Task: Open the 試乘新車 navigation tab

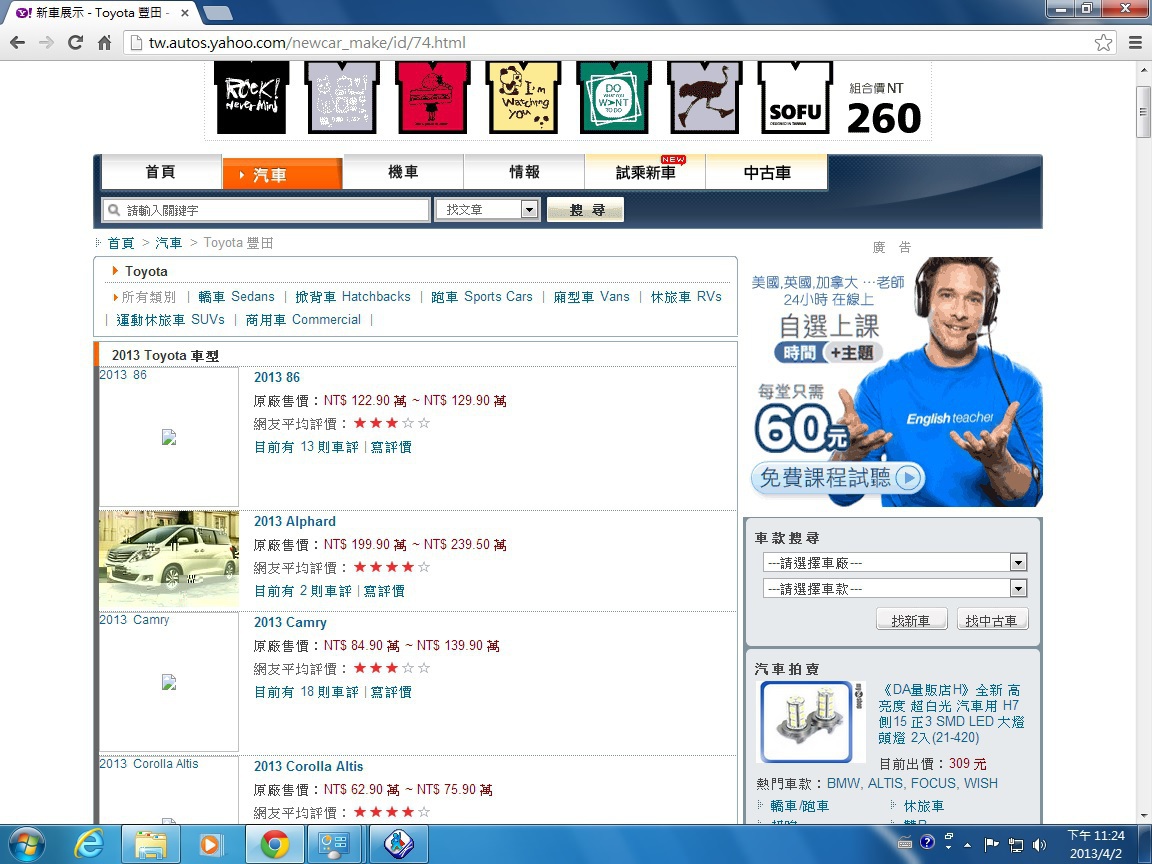Action: click(x=645, y=172)
